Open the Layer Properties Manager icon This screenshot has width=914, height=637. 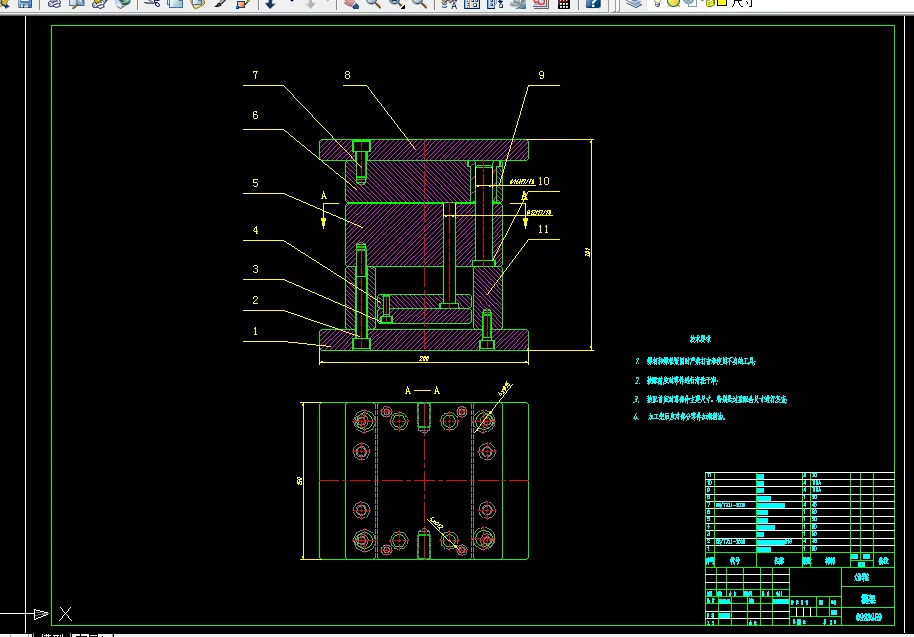(634, 3)
